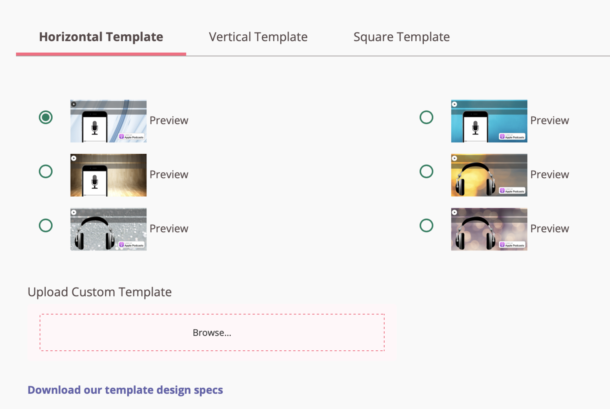Viewport: 610px width, 409px height.
Task: Click the golden yellow headphones thumbnail
Action: pyautogui.click(x=488, y=175)
